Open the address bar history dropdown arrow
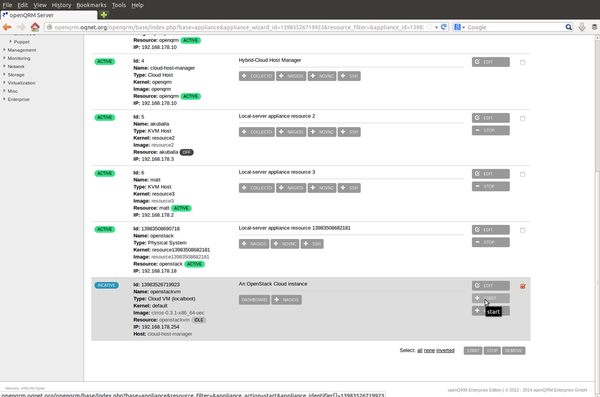Viewport: 600px width, 397px height. 436,28
